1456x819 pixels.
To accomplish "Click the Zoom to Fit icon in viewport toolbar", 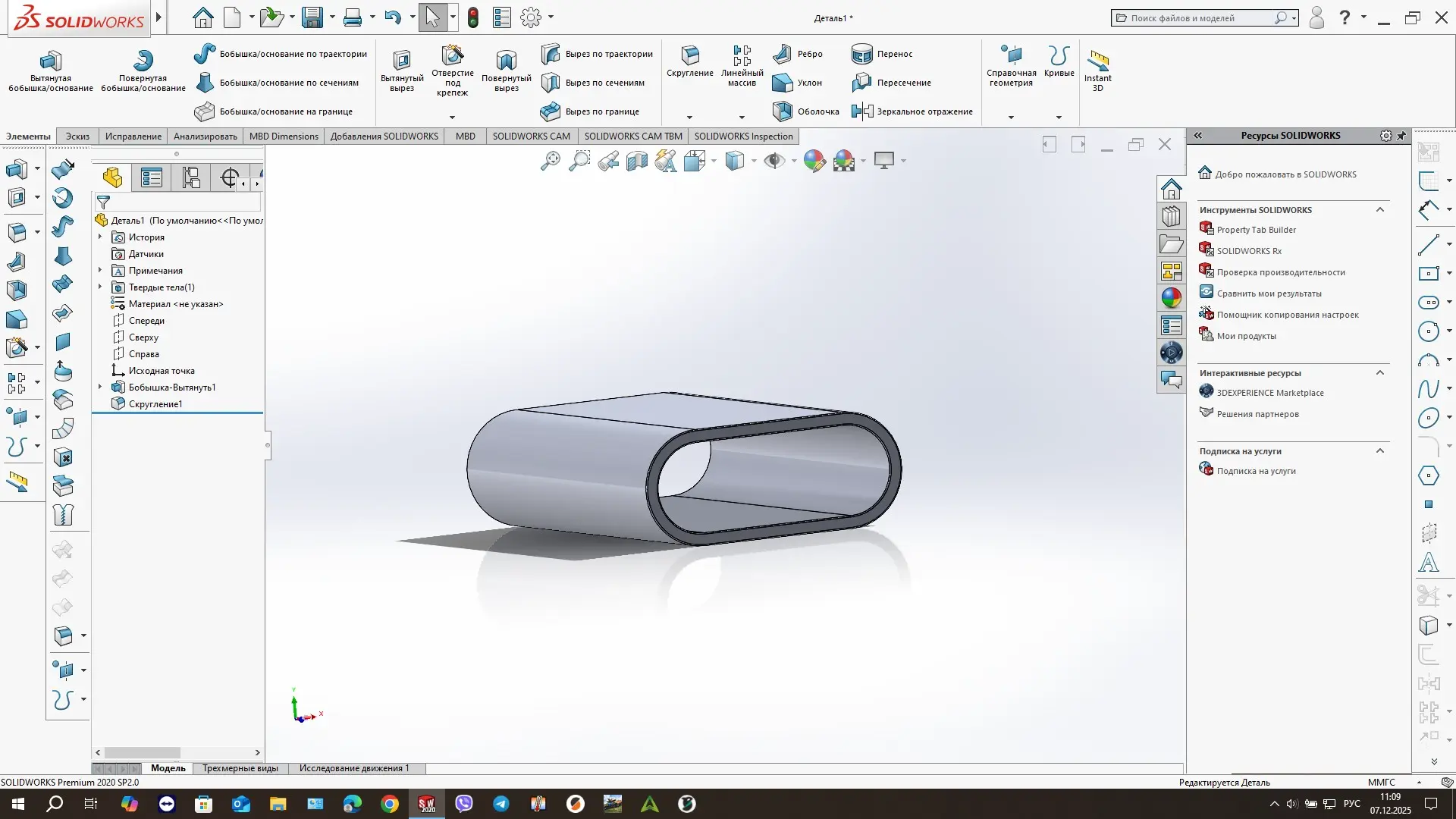I will click(550, 161).
